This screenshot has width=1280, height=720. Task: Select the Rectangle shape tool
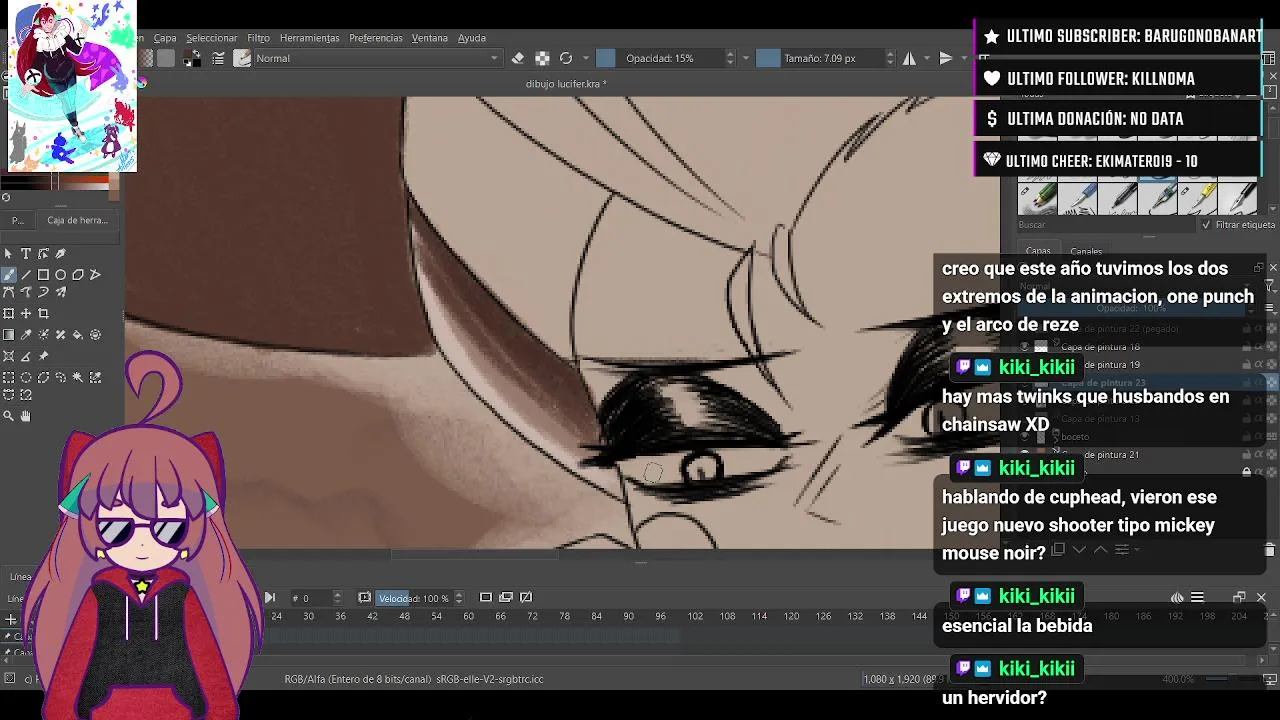click(43, 275)
